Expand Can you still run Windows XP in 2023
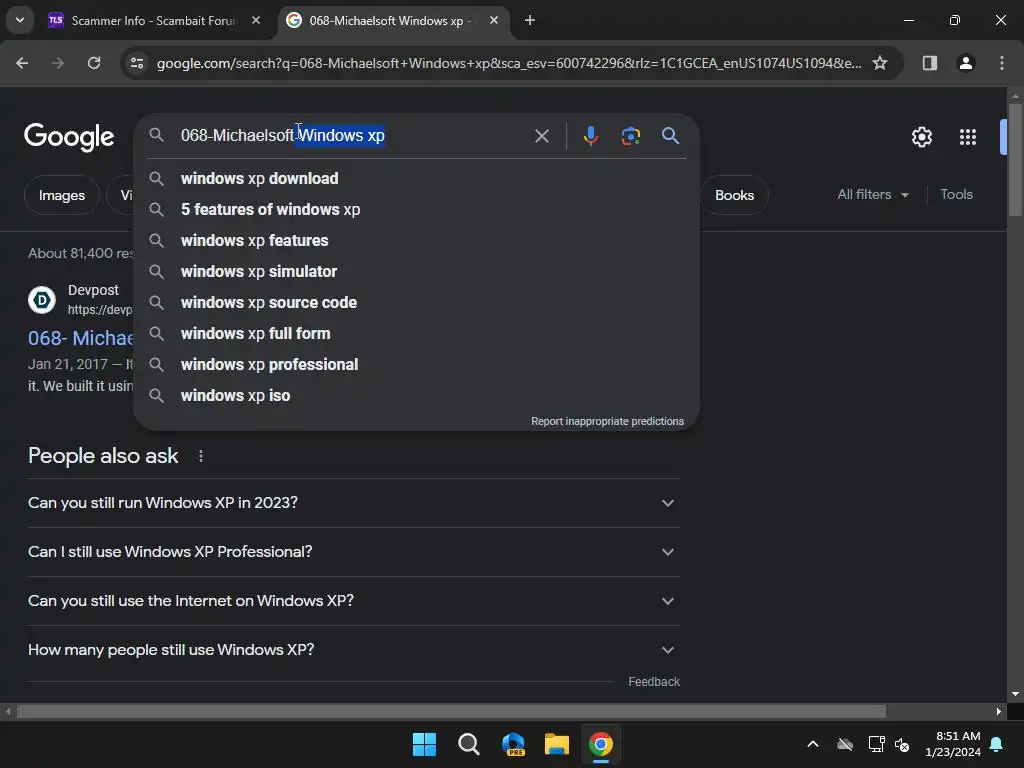The width and height of the screenshot is (1024, 768). (x=353, y=502)
